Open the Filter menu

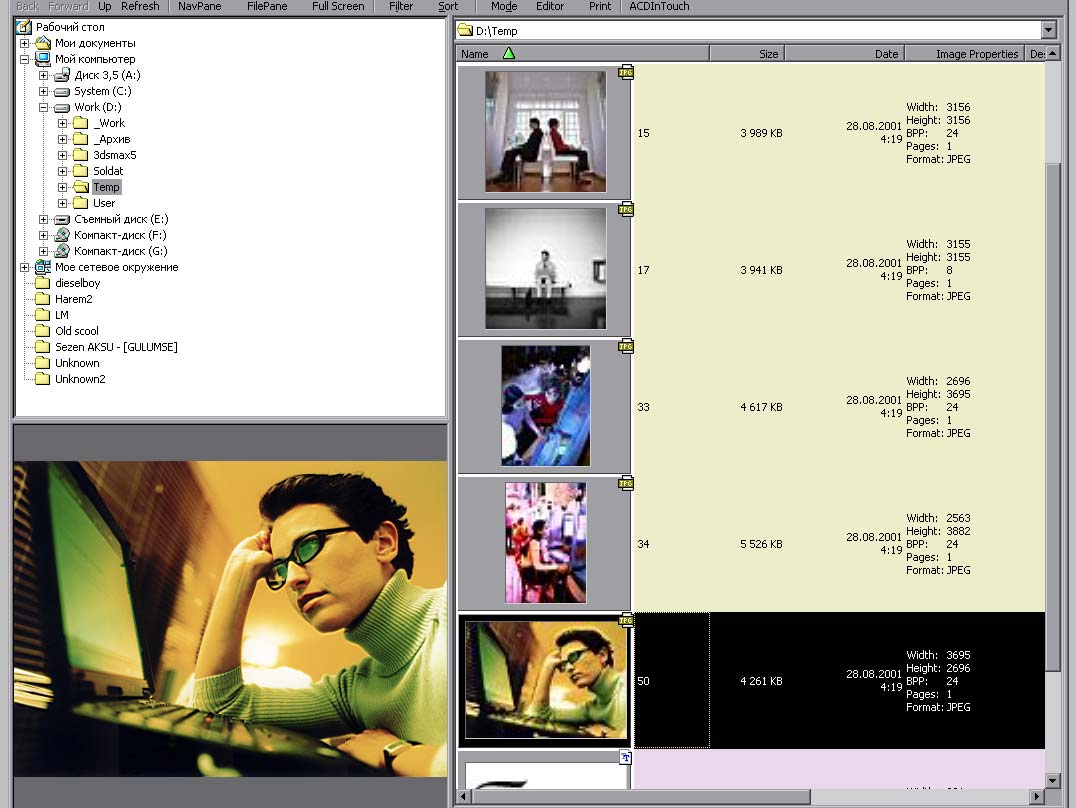click(401, 6)
